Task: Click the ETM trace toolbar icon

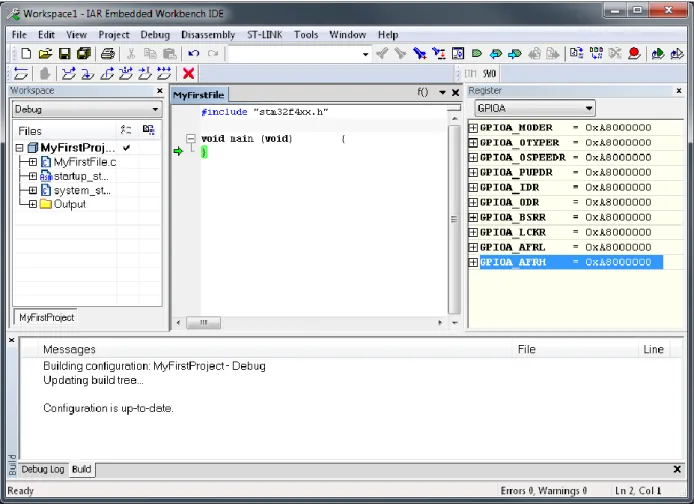Action: [x=470, y=73]
